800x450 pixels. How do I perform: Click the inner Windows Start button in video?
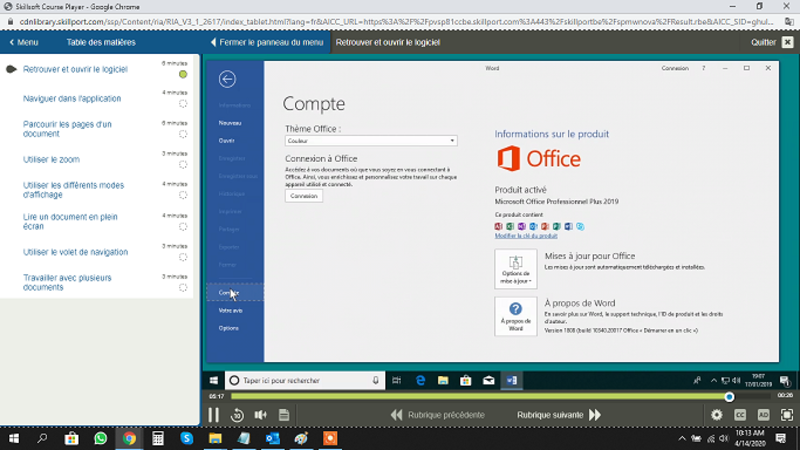pos(214,381)
